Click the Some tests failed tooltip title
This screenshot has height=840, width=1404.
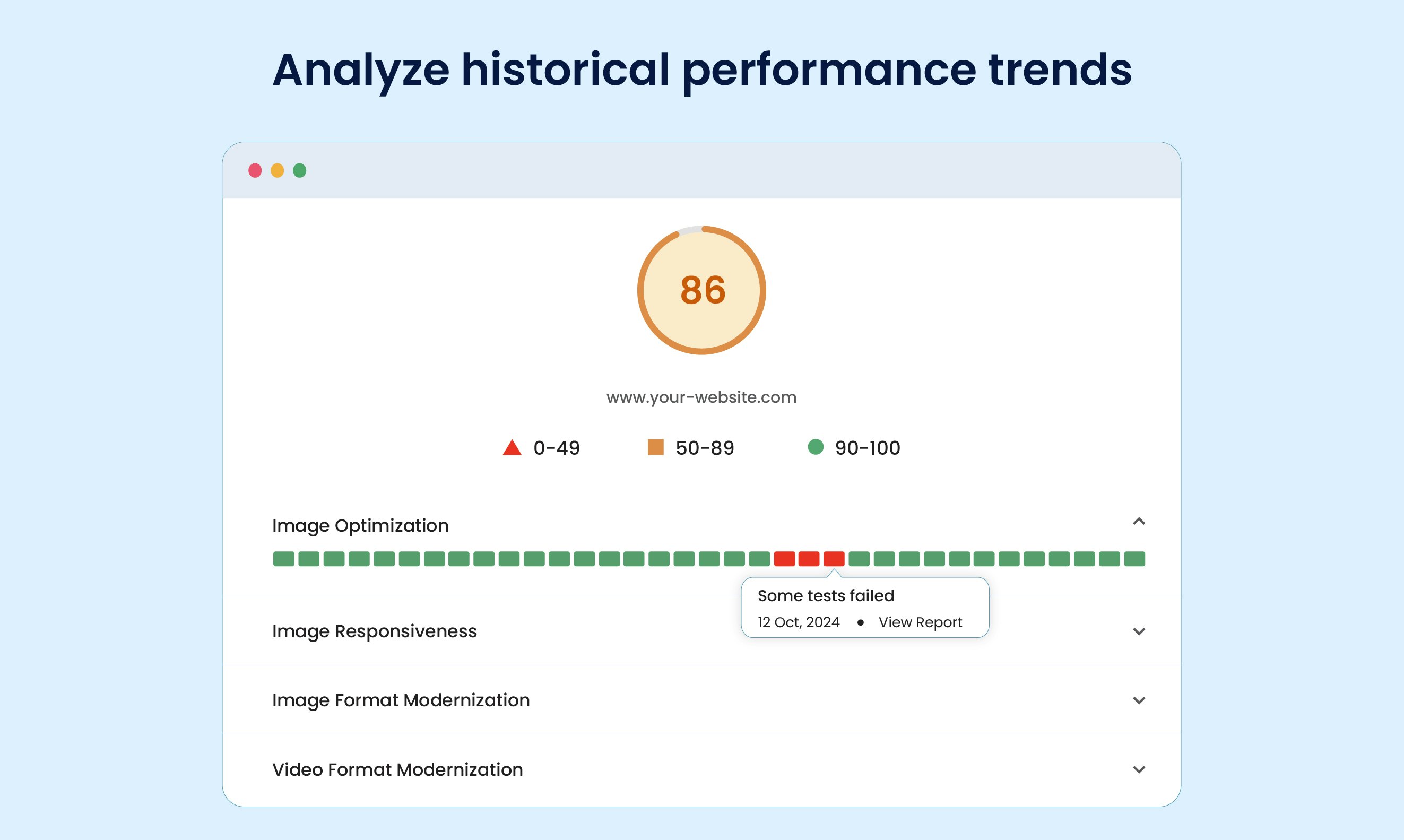826,595
